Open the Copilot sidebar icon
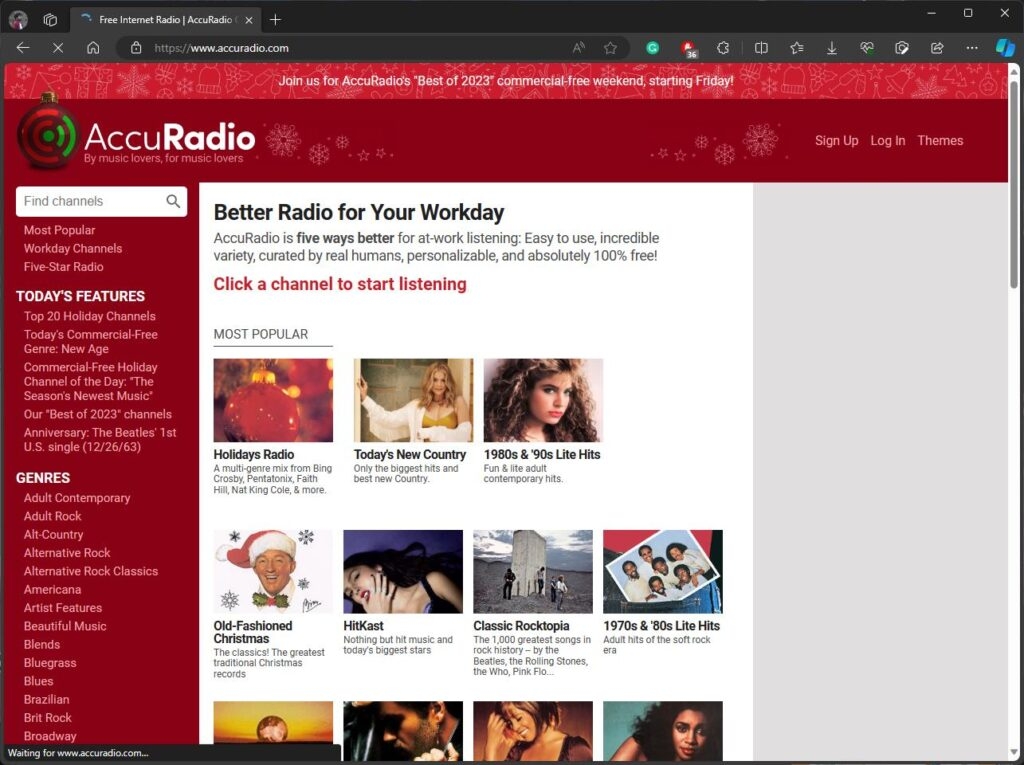Viewport: 1024px width, 765px height. coord(1005,48)
